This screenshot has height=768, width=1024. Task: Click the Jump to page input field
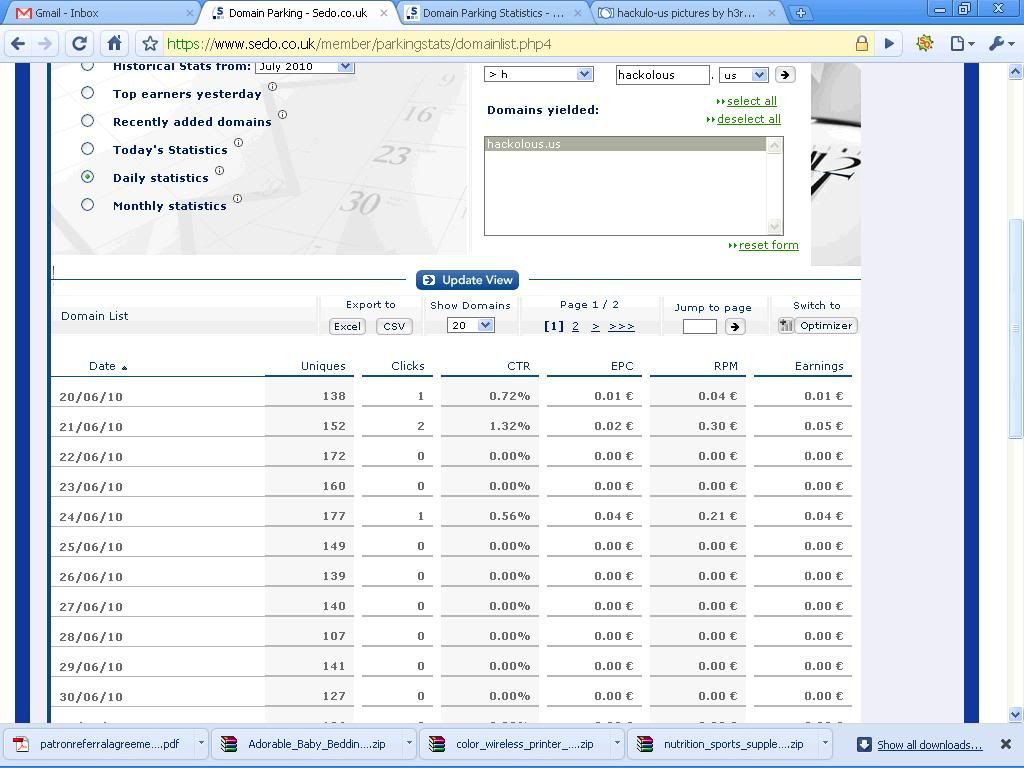(699, 326)
